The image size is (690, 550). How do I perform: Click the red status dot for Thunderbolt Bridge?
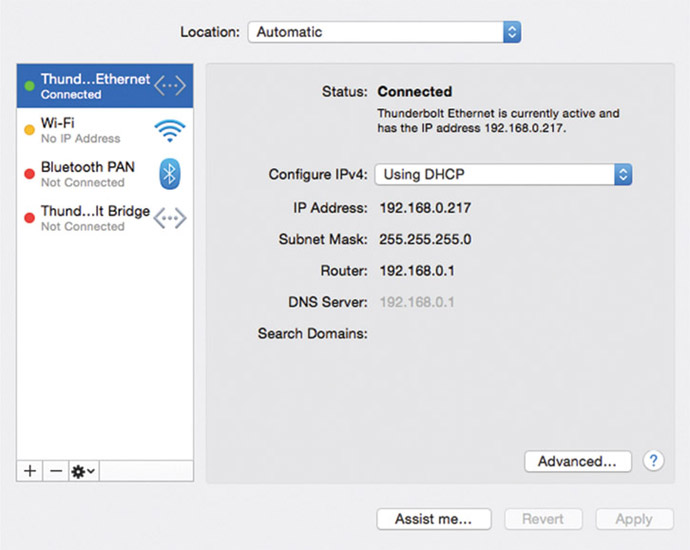pyautogui.click(x=29, y=218)
